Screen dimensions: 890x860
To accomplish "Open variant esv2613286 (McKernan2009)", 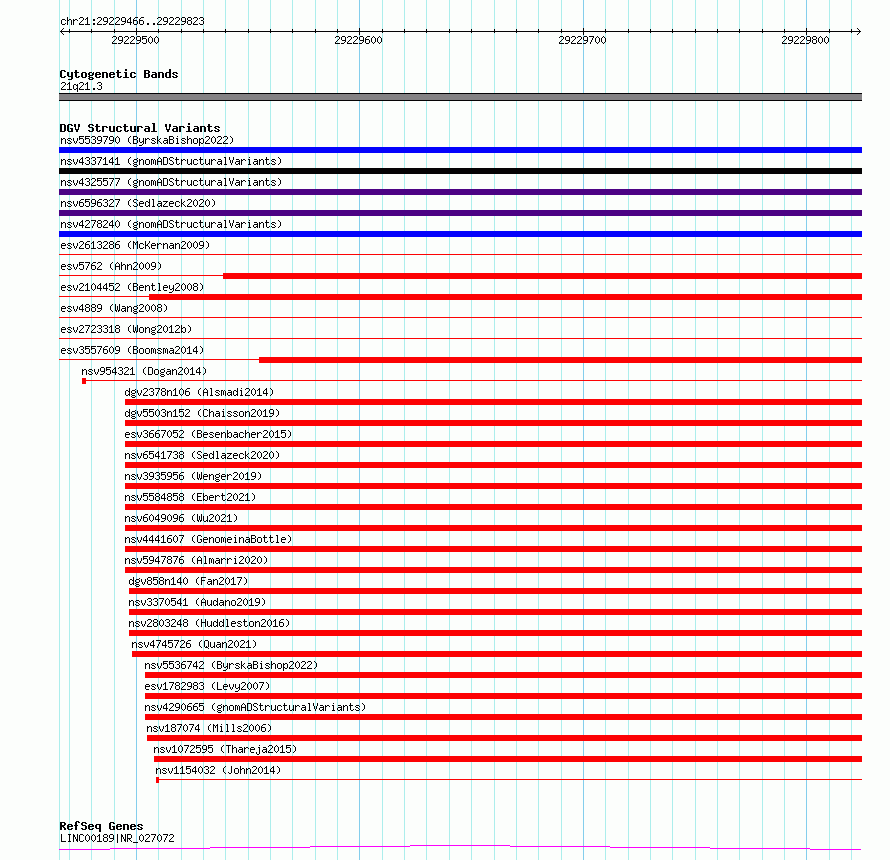I will [135, 245].
